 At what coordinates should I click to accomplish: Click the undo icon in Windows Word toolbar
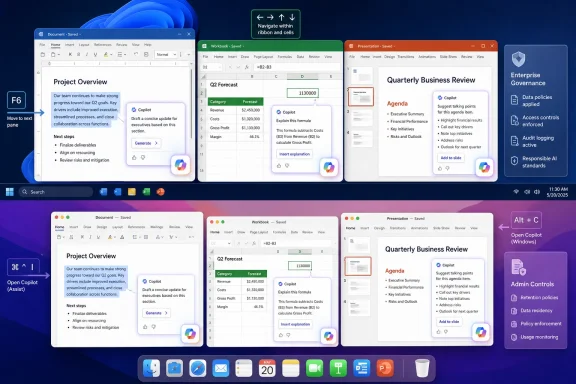pos(136,54)
